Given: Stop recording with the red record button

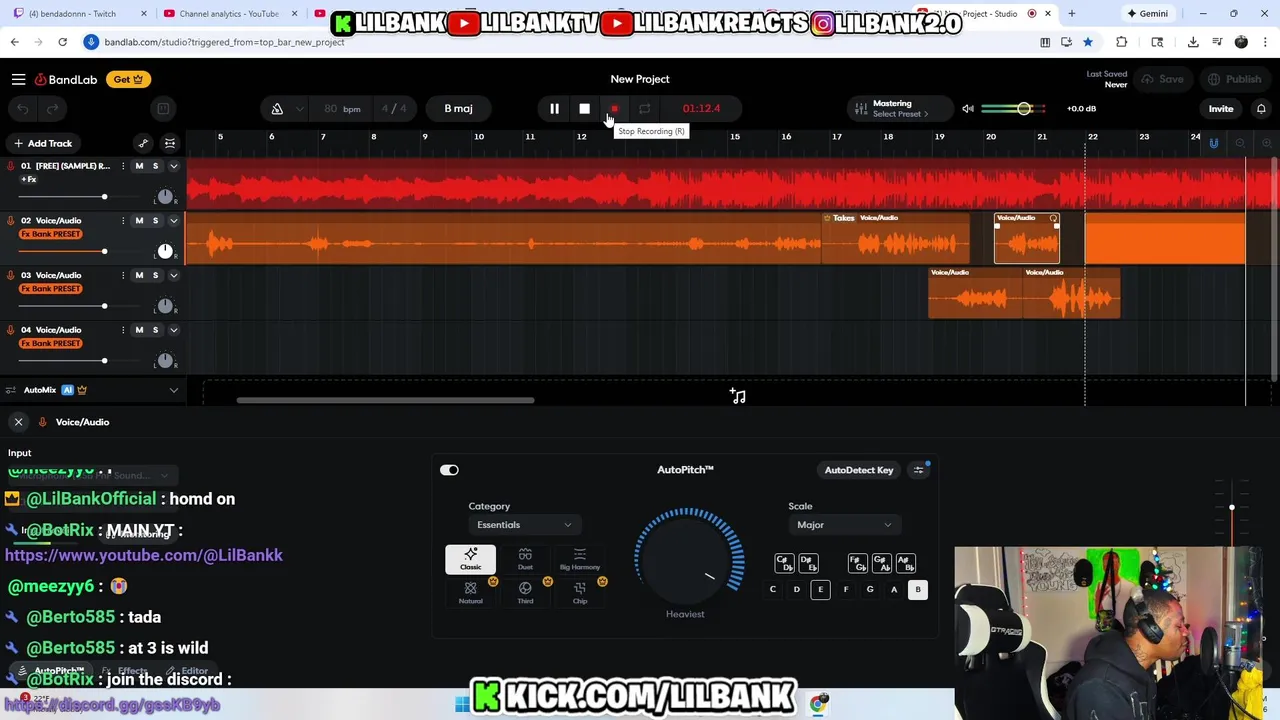Looking at the screenshot, I should 614,108.
